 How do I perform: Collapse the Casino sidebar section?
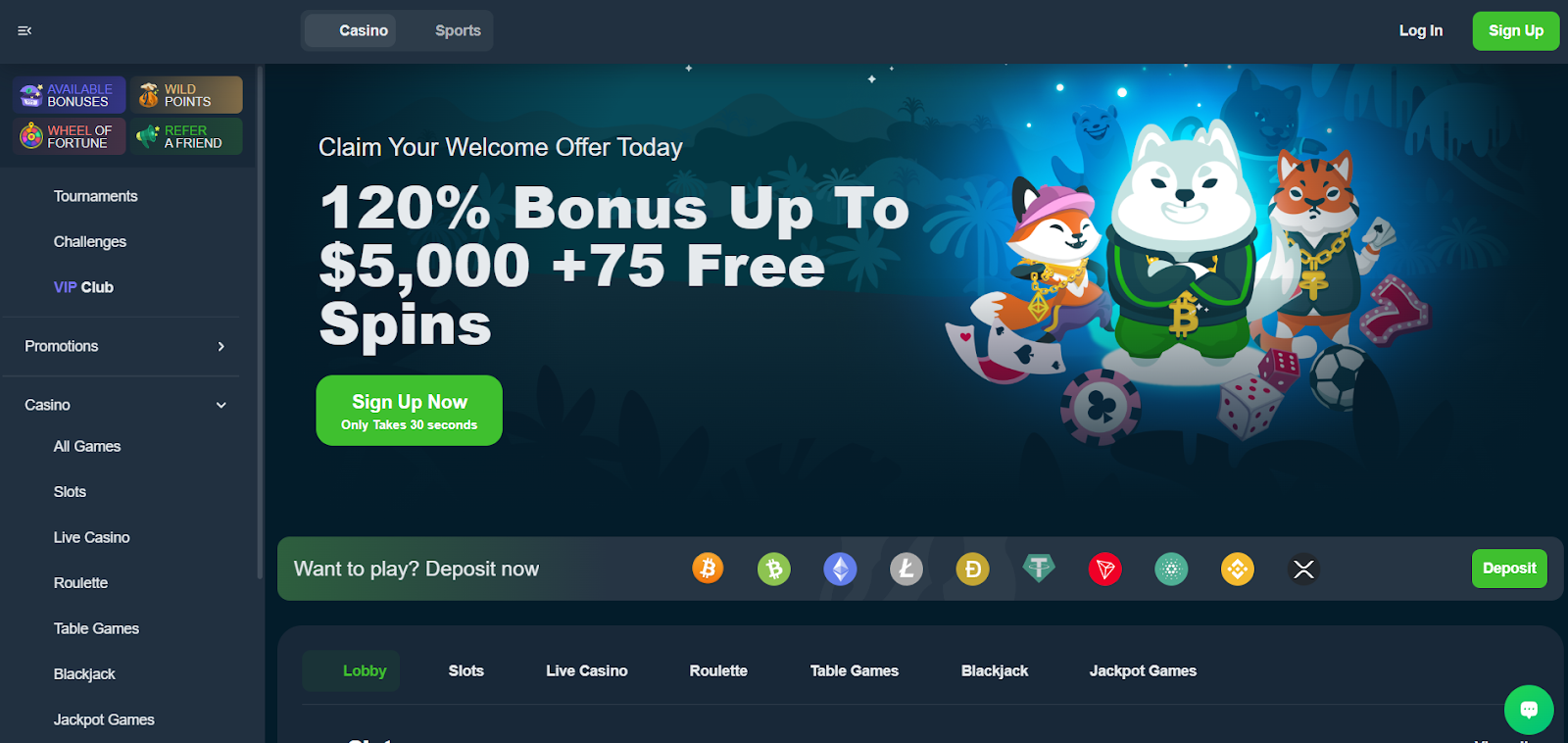point(221,405)
